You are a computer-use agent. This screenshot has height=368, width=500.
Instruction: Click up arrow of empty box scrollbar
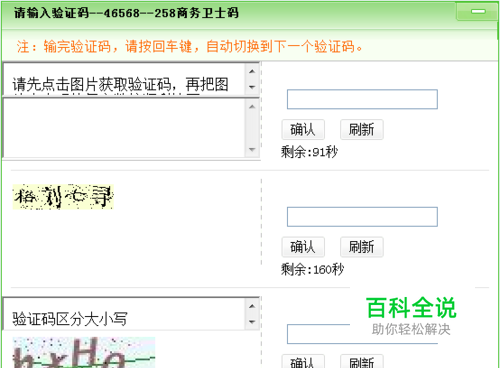coord(252,107)
